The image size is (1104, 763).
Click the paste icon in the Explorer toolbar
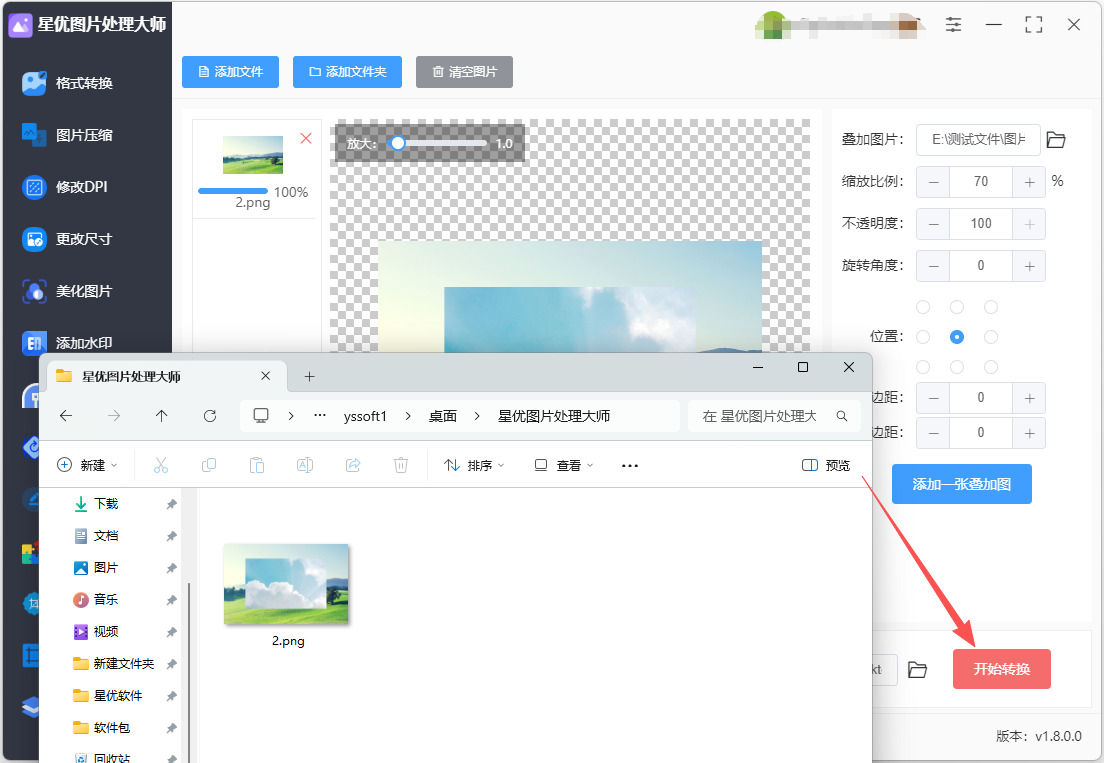(256, 465)
